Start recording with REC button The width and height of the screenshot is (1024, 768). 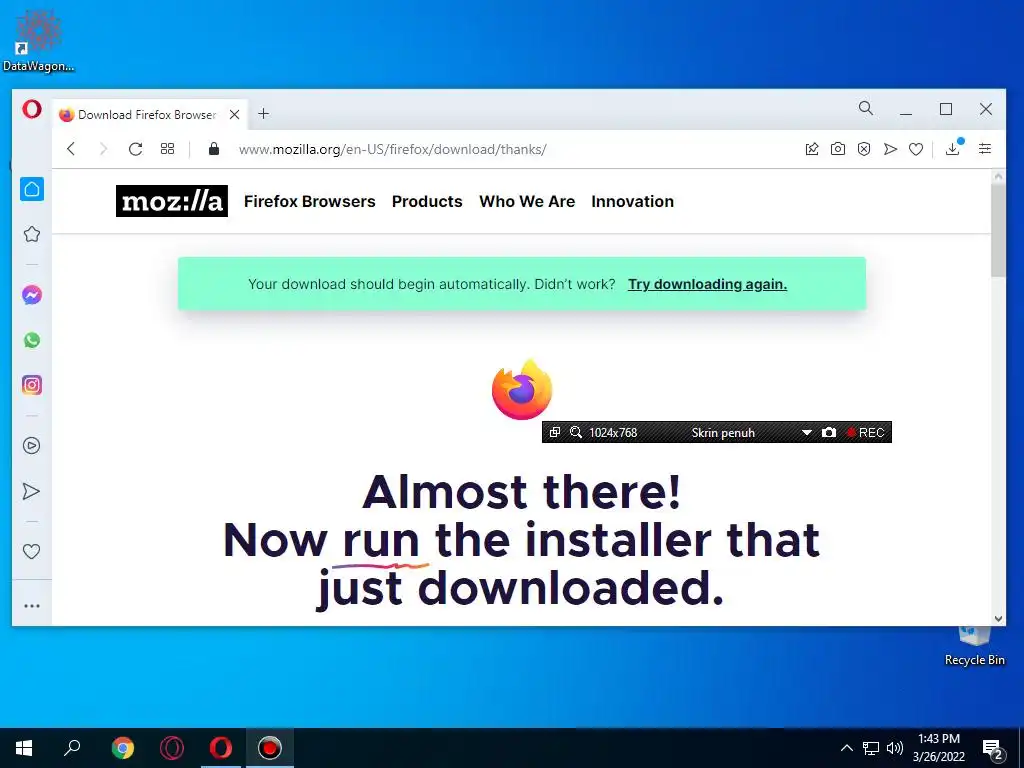865,432
